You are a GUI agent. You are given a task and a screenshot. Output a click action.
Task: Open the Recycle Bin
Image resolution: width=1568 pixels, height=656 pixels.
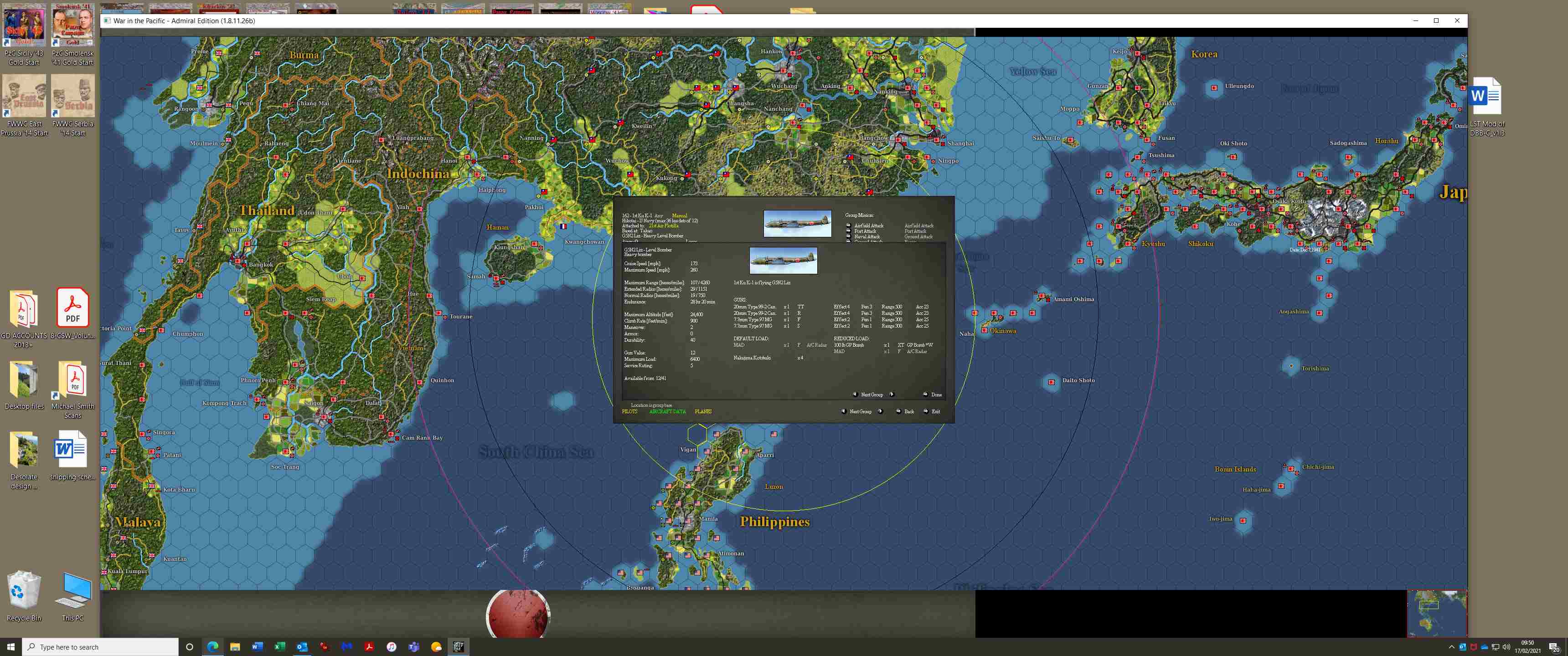pos(24,596)
